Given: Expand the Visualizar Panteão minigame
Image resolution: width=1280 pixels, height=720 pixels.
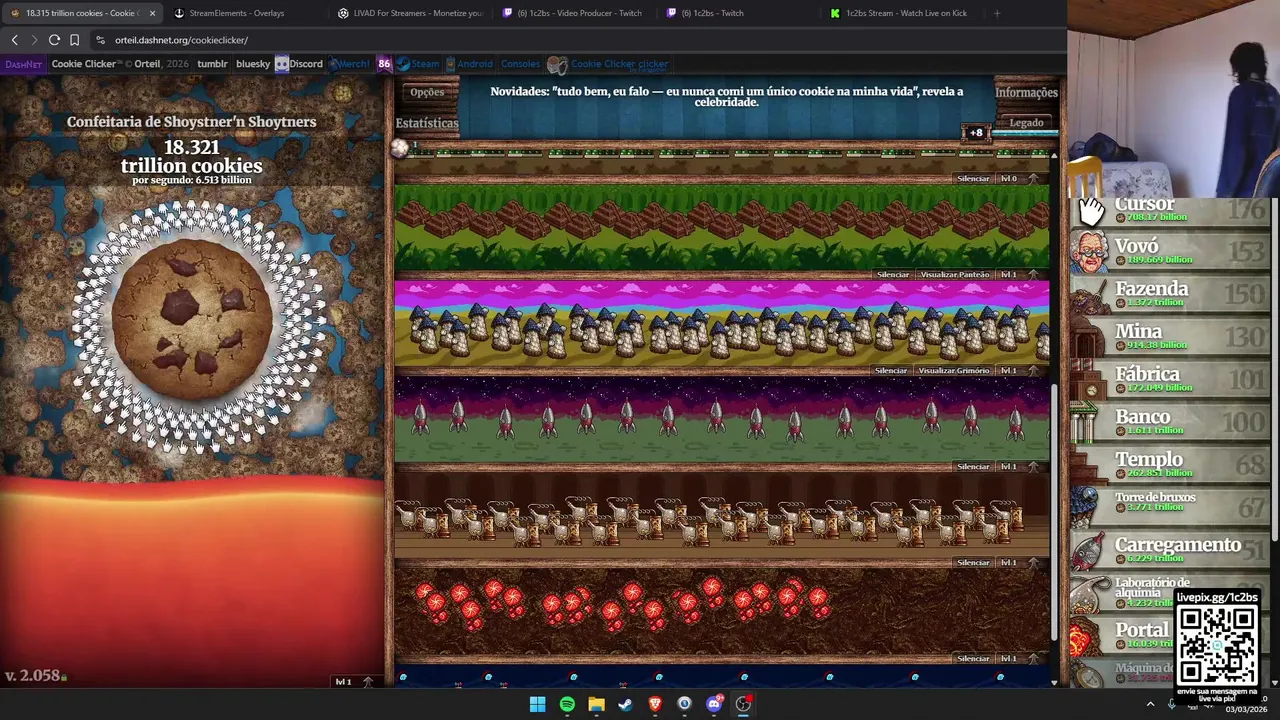Looking at the screenshot, I should pyautogui.click(x=954, y=275).
